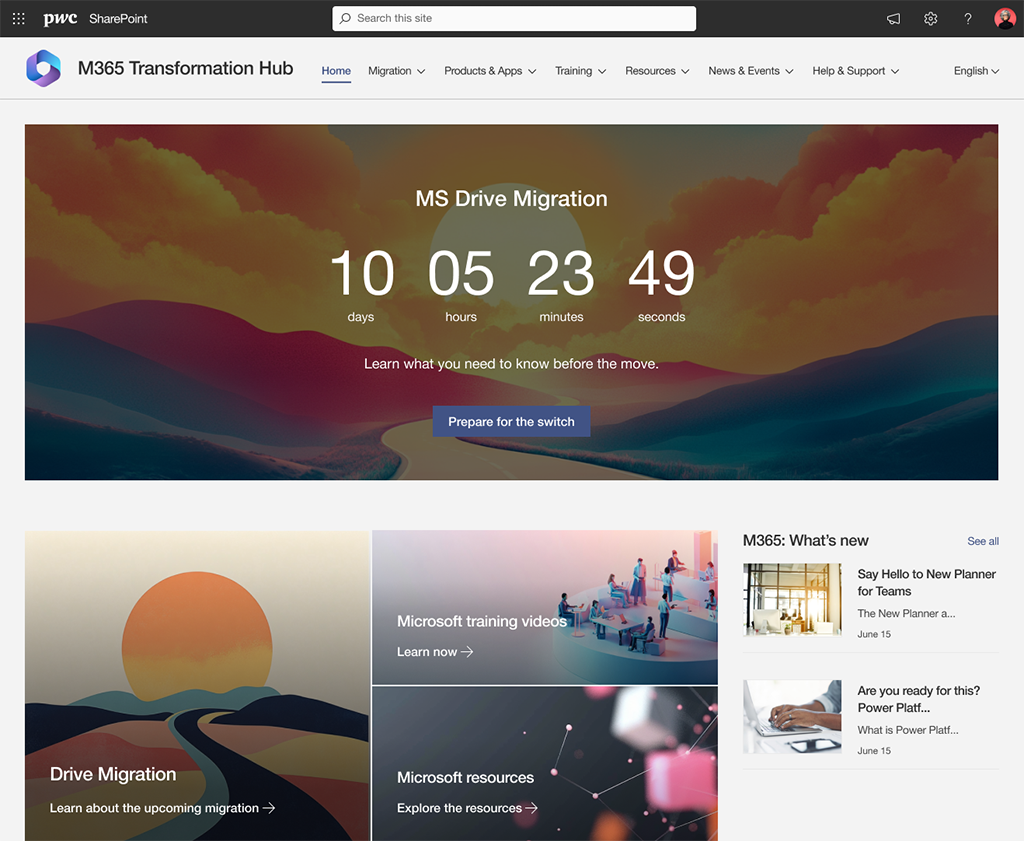
Task: Open the SharePoint settings gear
Action: click(x=930, y=18)
